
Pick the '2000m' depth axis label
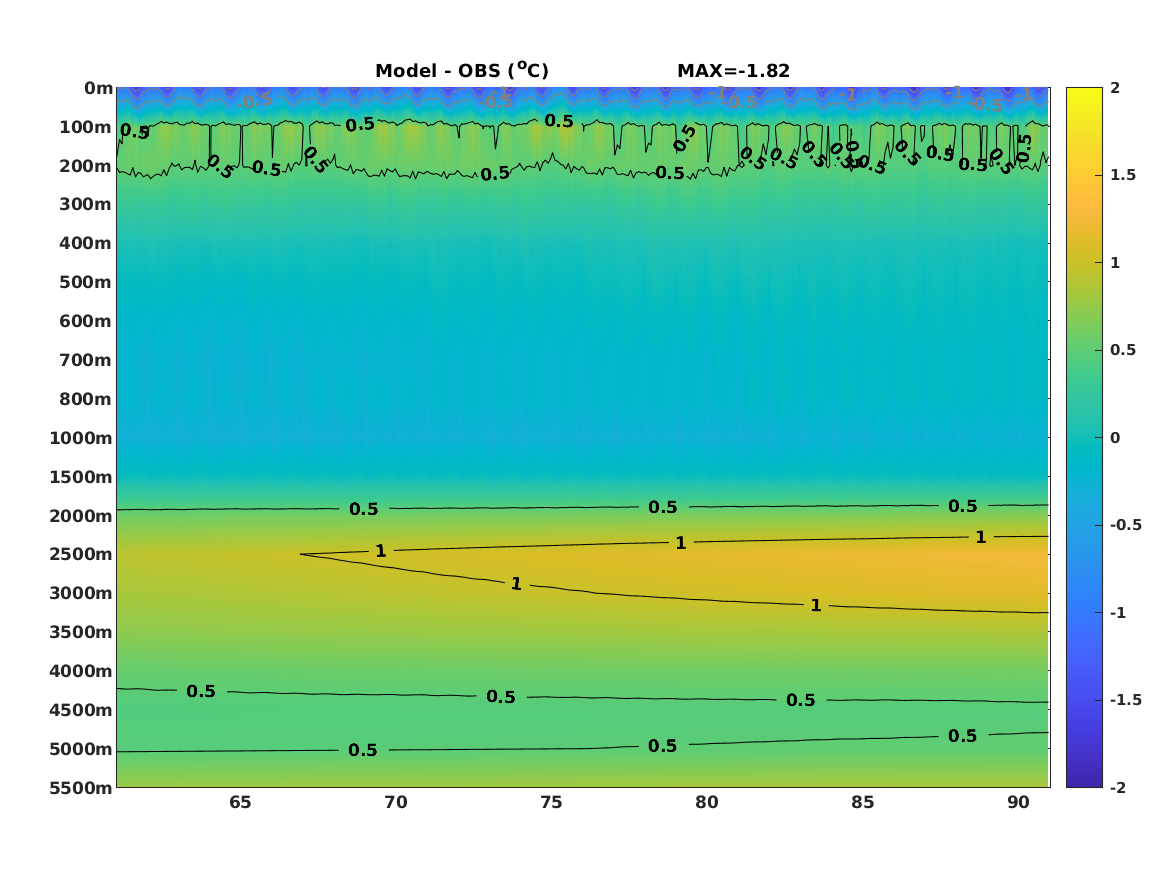81,516
